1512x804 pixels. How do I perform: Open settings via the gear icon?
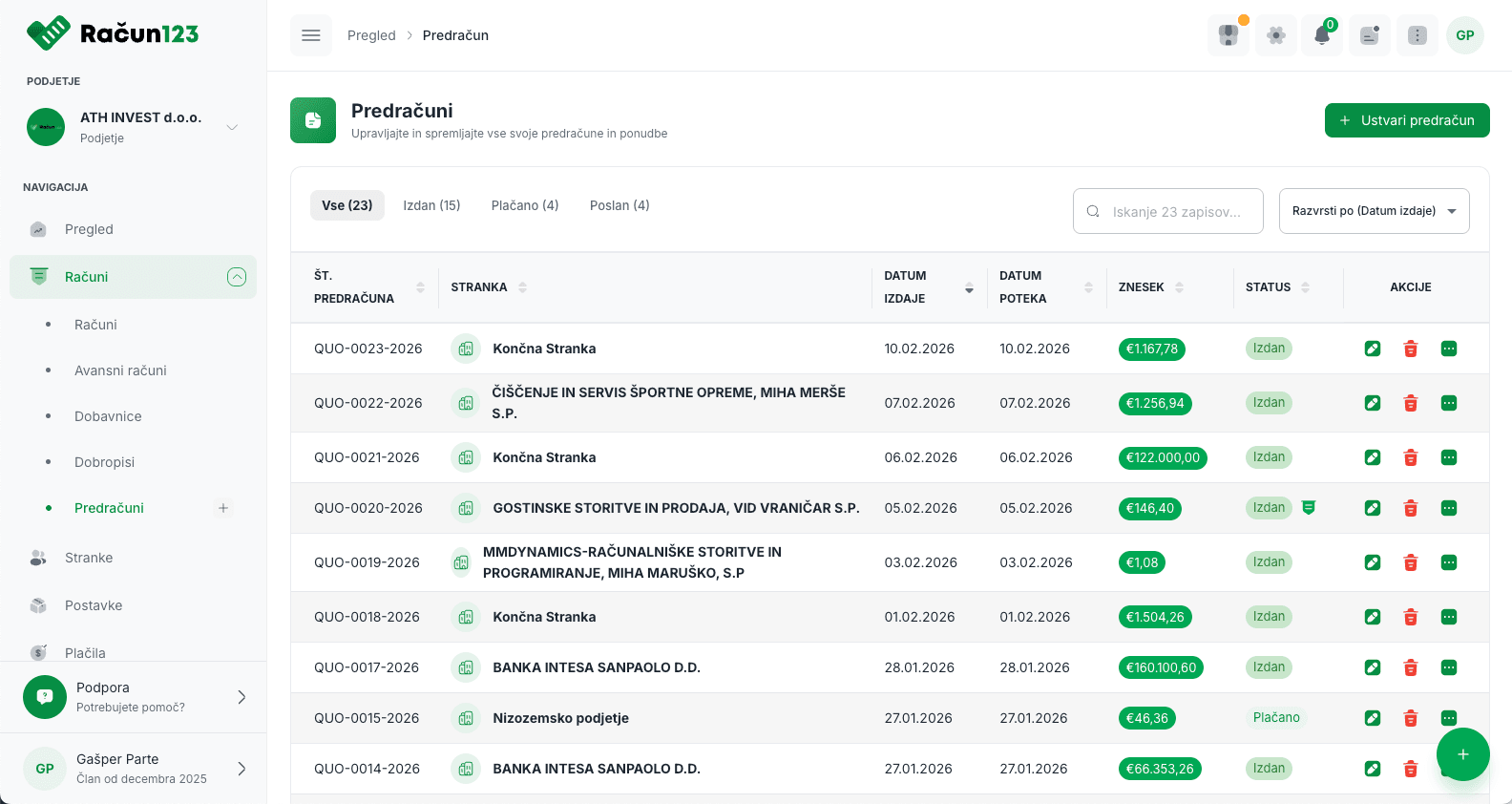pos(1276,35)
